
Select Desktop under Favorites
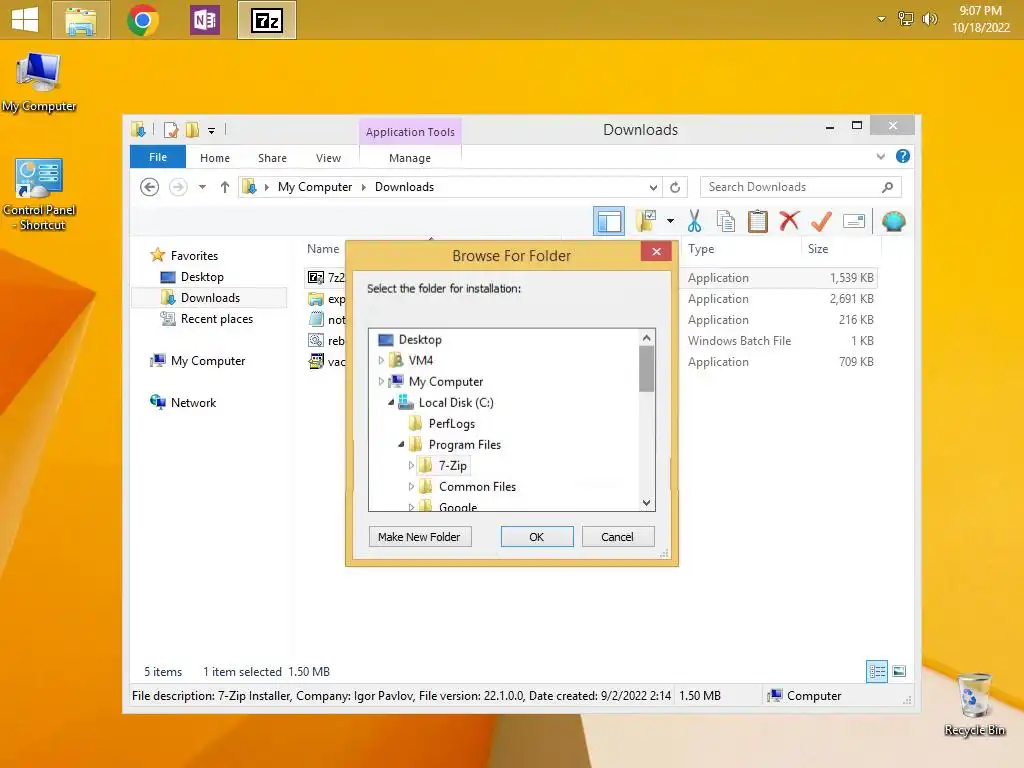(x=202, y=277)
